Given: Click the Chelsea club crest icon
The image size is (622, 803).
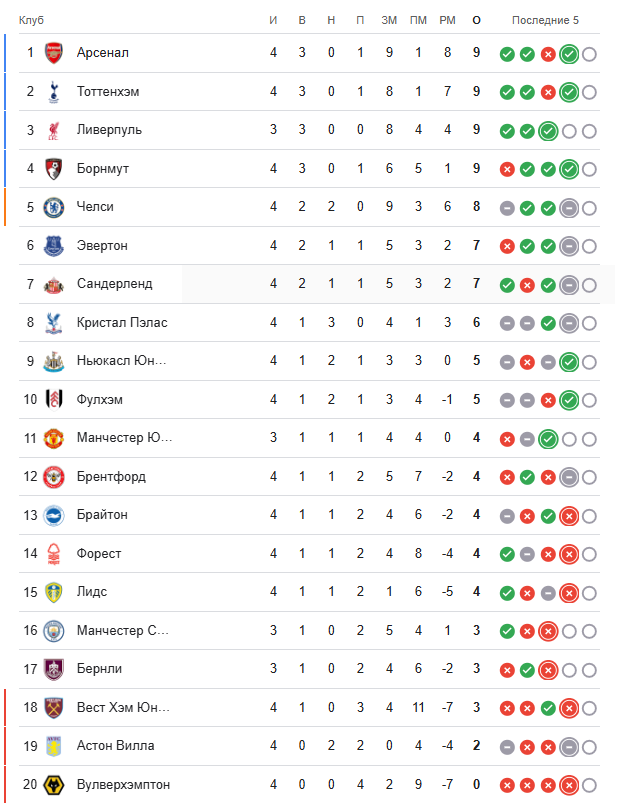Looking at the screenshot, I should [54, 207].
